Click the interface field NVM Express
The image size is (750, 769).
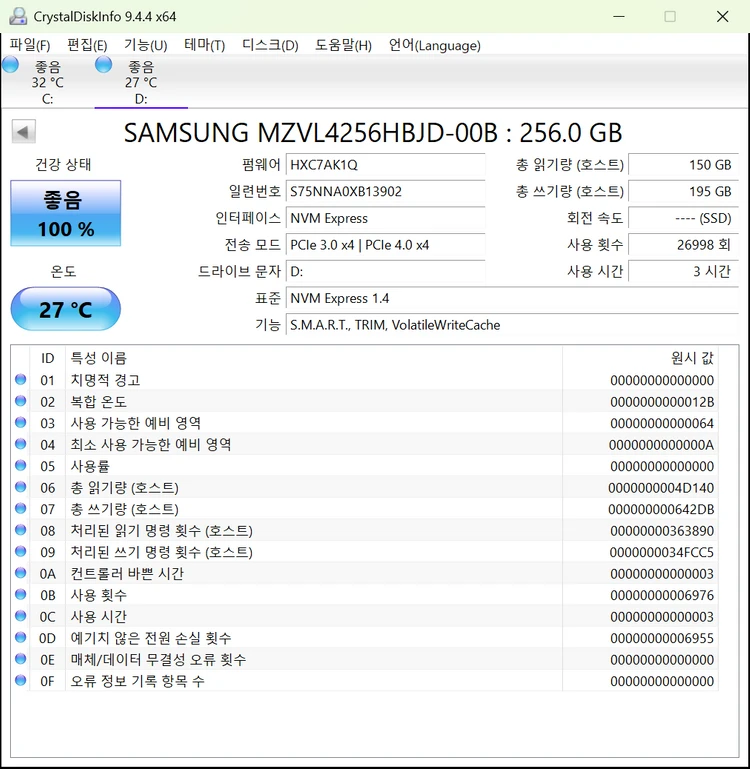click(x=386, y=218)
